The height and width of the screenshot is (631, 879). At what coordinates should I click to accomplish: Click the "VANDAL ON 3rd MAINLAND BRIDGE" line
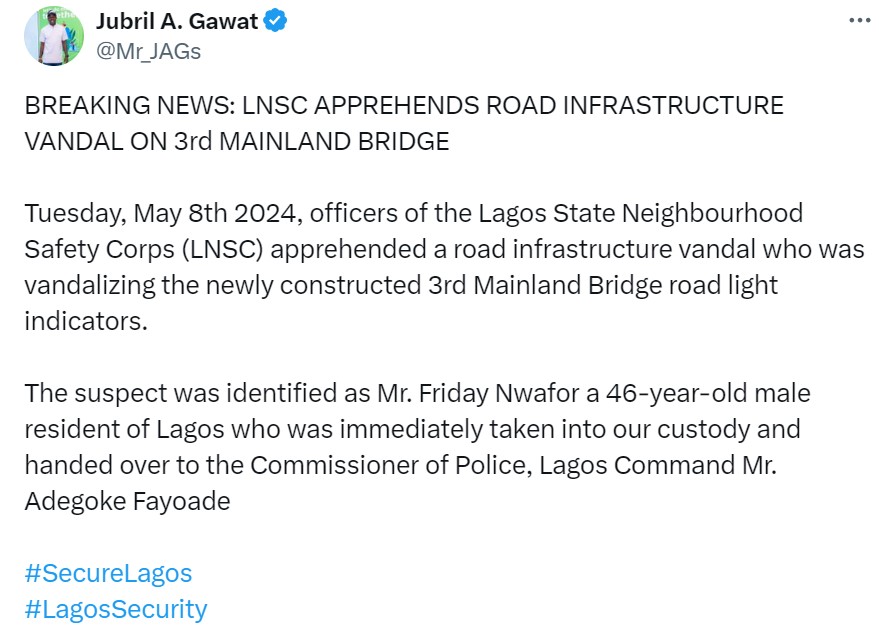(x=237, y=142)
